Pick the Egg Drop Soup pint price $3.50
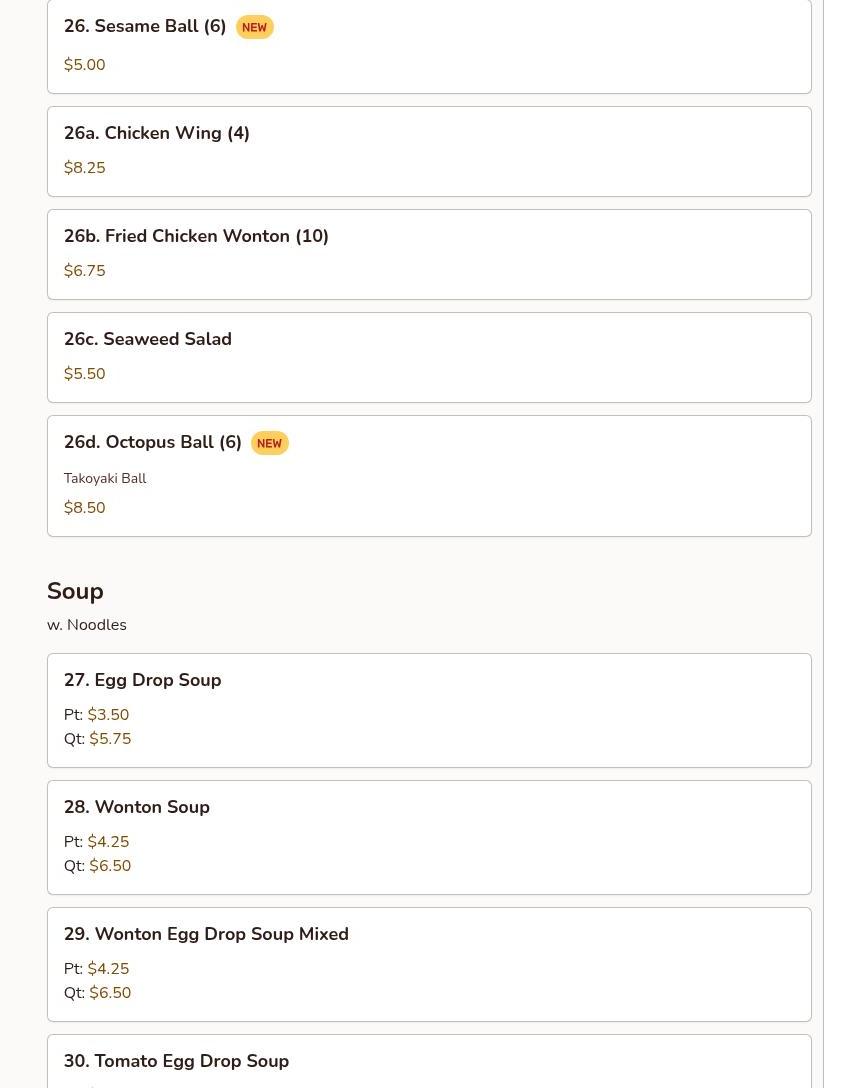This screenshot has width=844, height=1088. point(108,715)
